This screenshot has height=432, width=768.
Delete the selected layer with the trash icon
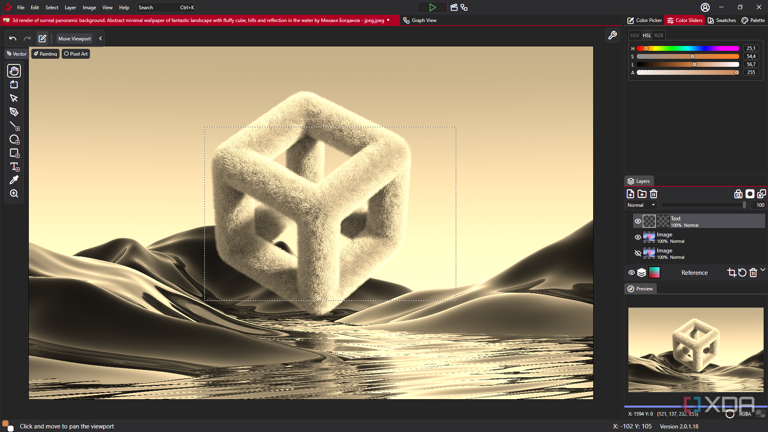[x=653, y=194]
